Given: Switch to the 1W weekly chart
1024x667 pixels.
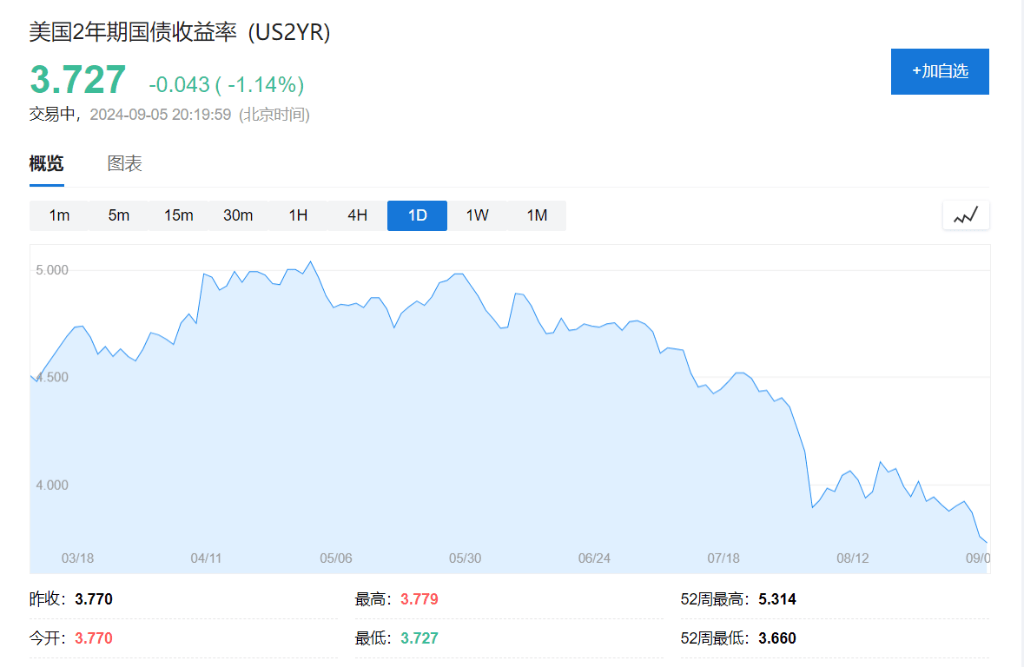Looking at the screenshot, I should [x=476, y=215].
